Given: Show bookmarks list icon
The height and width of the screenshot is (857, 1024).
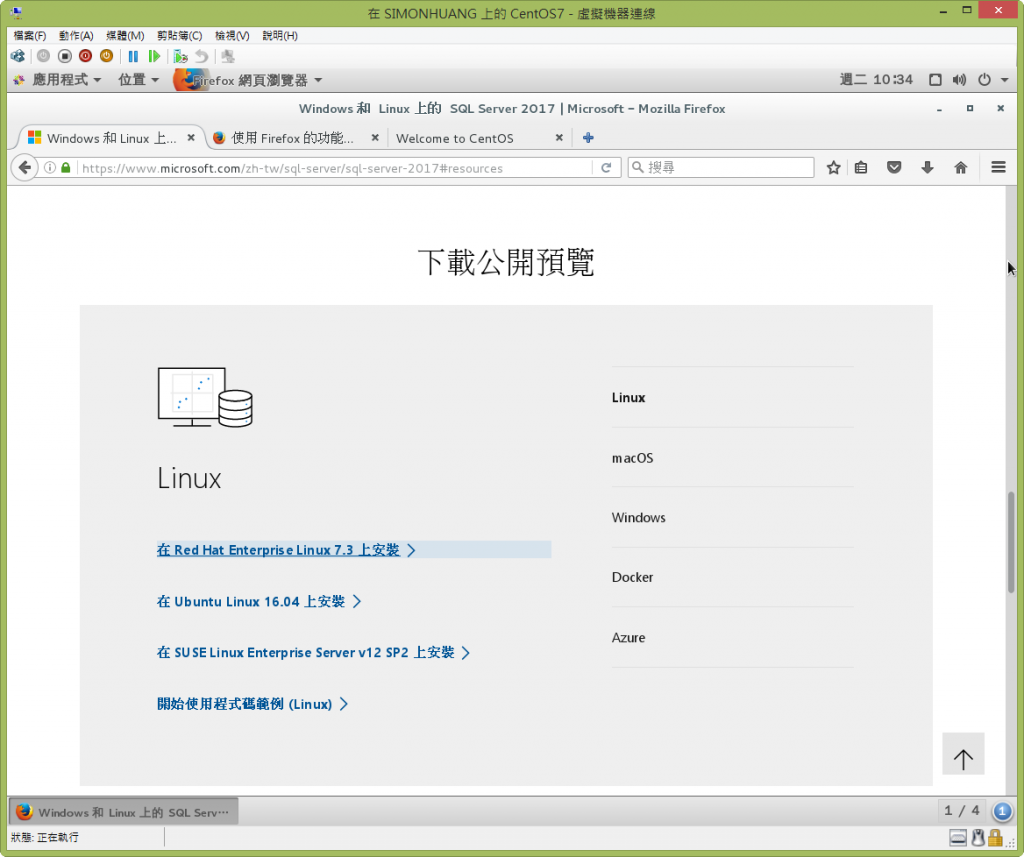Looking at the screenshot, I should coord(861,168).
